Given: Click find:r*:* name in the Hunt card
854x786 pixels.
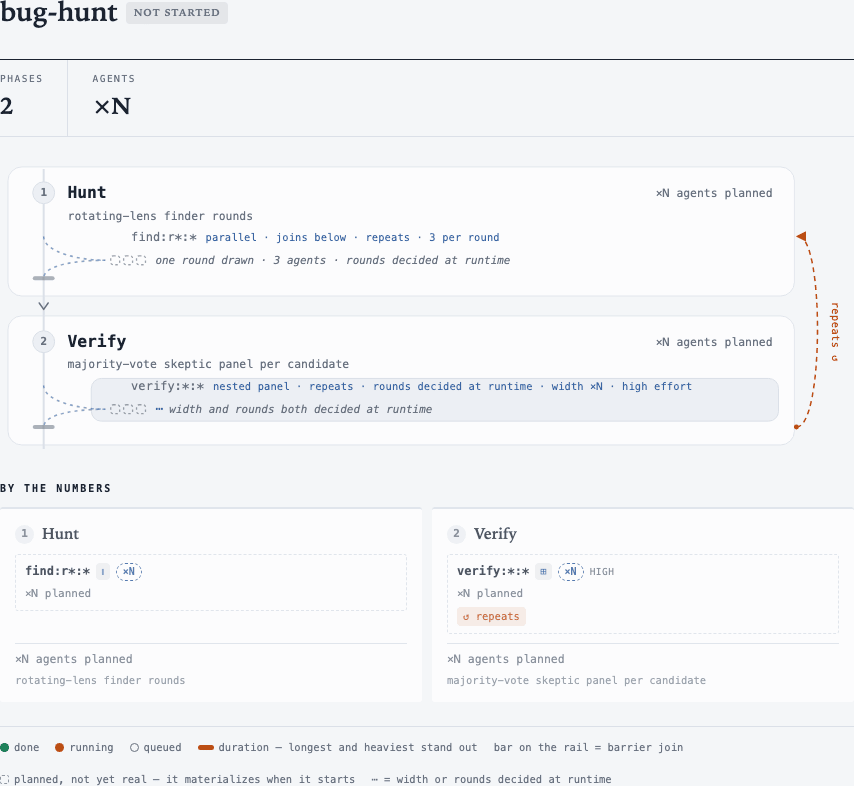Looking at the screenshot, I should [58, 571].
